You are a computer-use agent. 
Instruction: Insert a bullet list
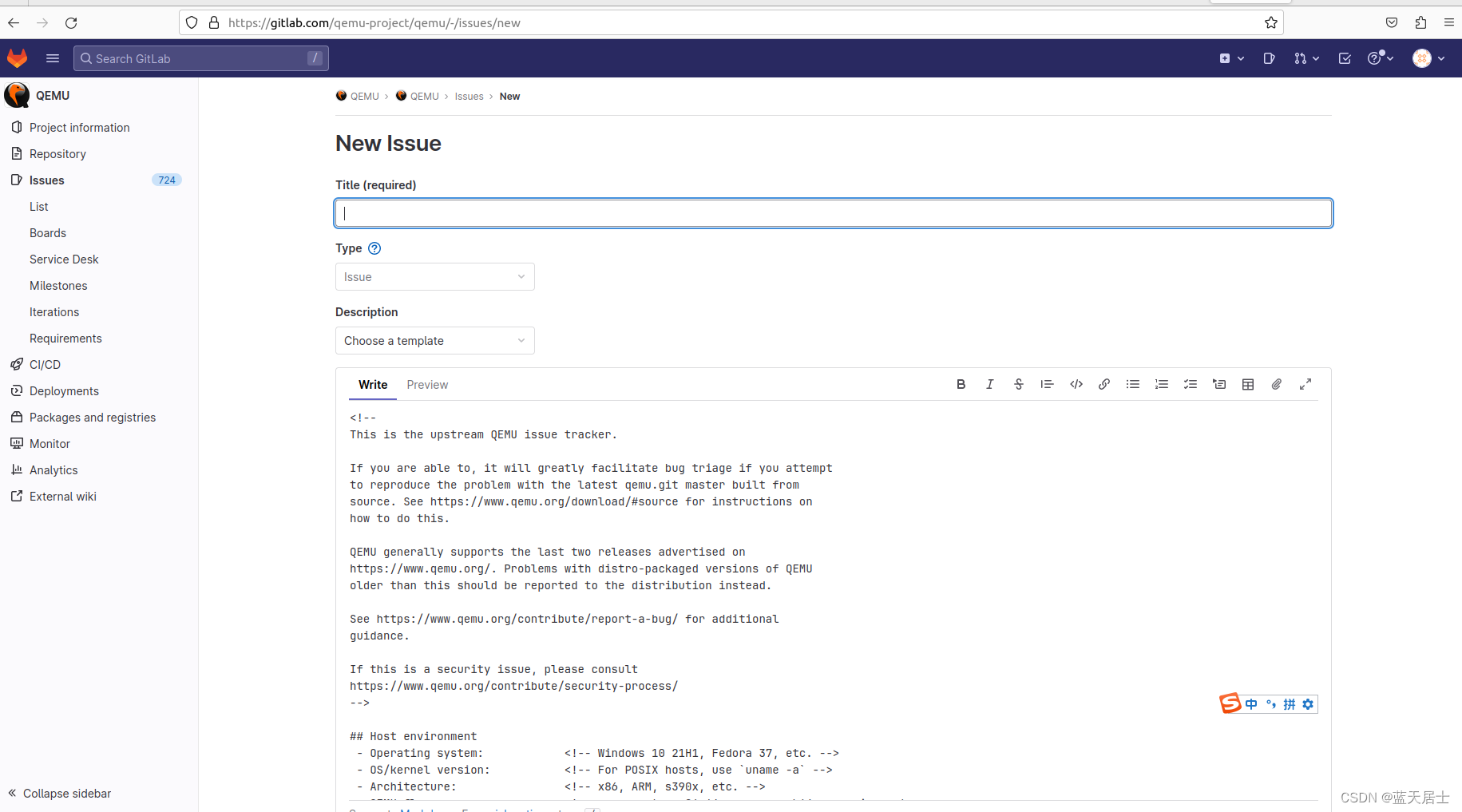[1133, 384]
